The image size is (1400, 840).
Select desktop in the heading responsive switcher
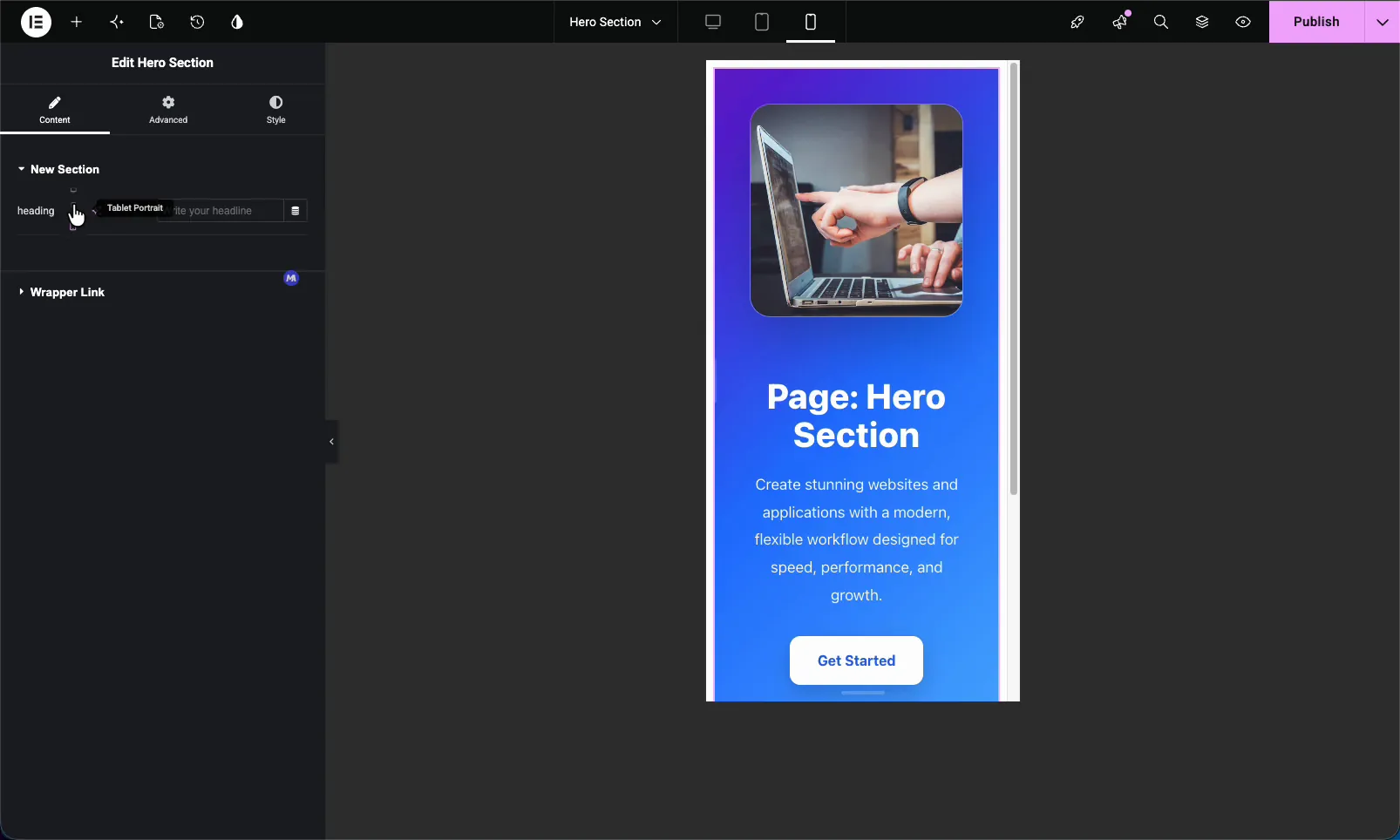73,190
